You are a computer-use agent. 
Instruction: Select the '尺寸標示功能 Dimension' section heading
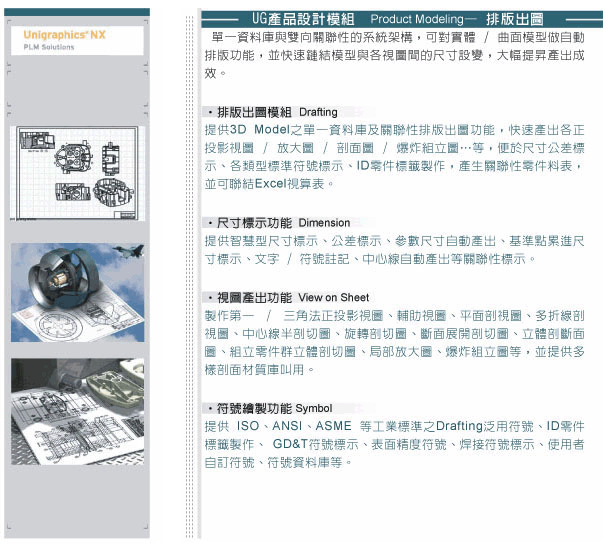pyautogui.click(x=283, y=223)
